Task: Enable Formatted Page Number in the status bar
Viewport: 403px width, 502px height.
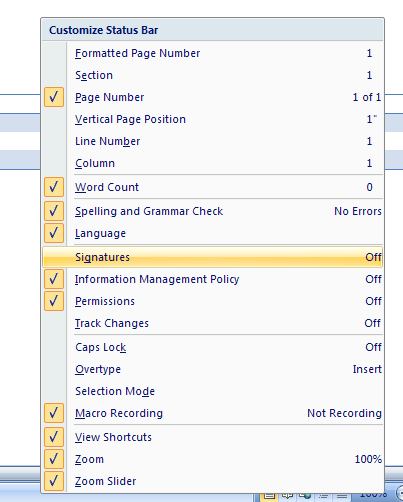Action: [x=213, y=53]
